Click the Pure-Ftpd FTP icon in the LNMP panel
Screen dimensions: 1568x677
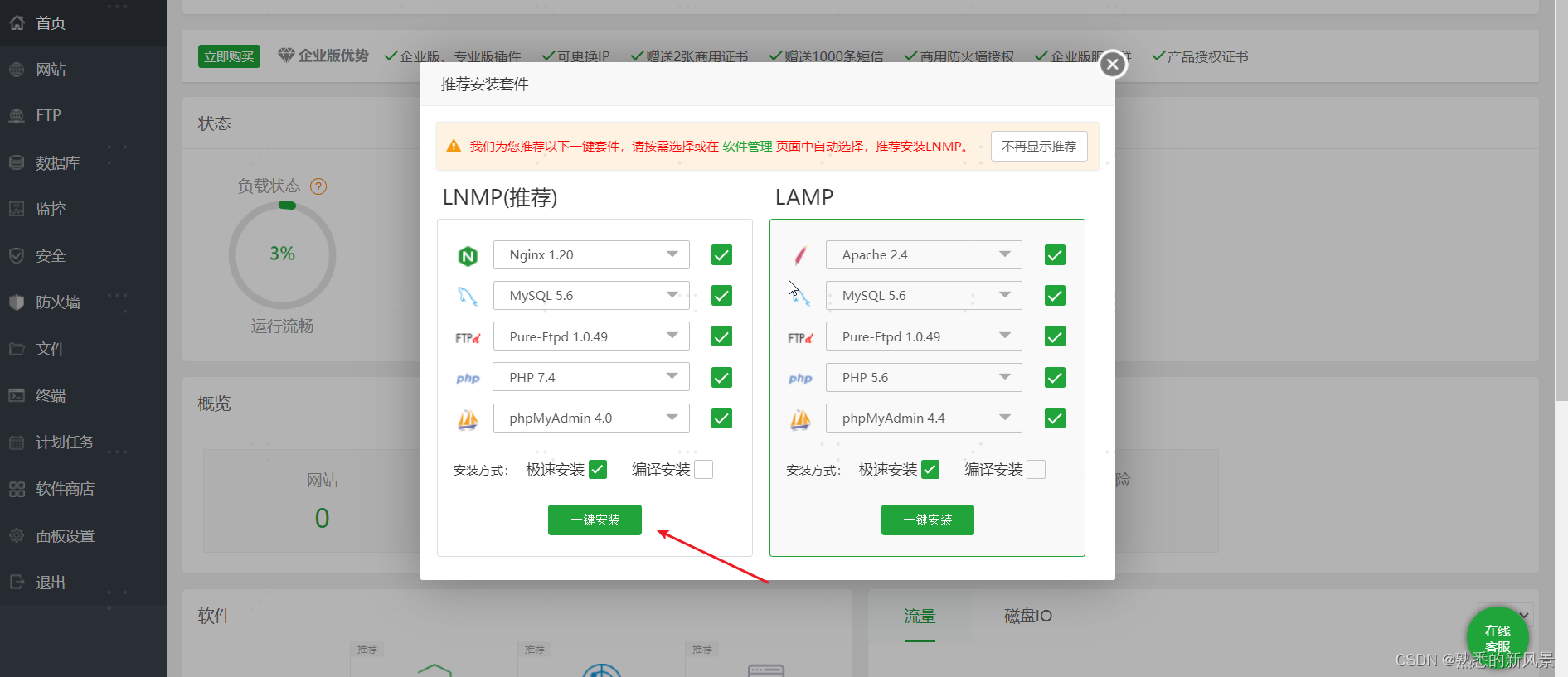click(x=468, y=338)
